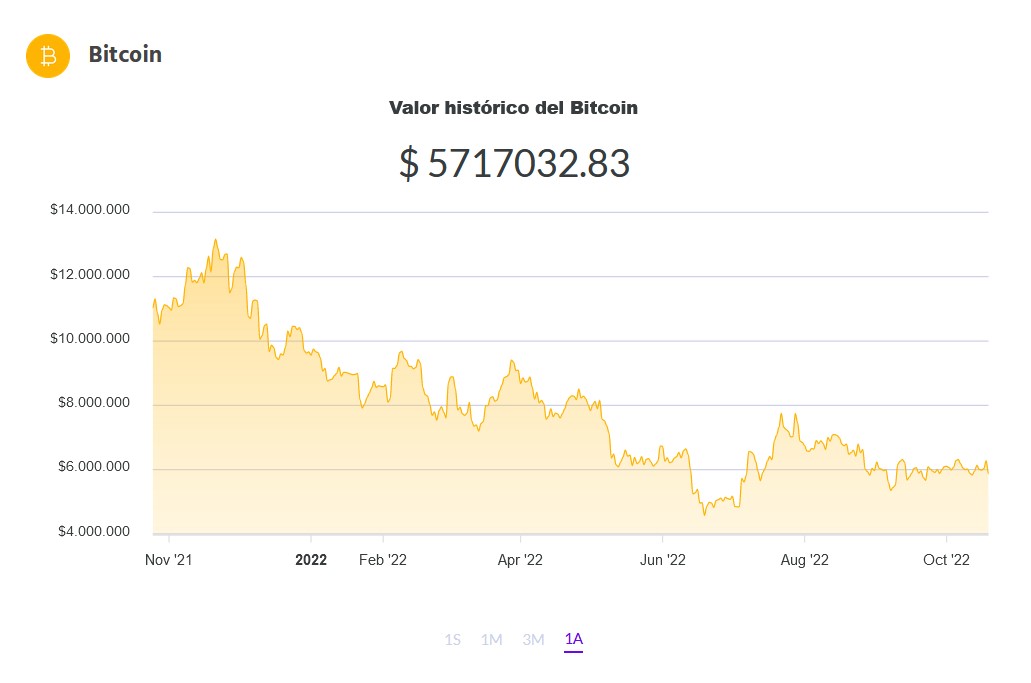Switch to the 1M time range
The width and height of the screenshot is (1031, 683).
pos(491,639)
